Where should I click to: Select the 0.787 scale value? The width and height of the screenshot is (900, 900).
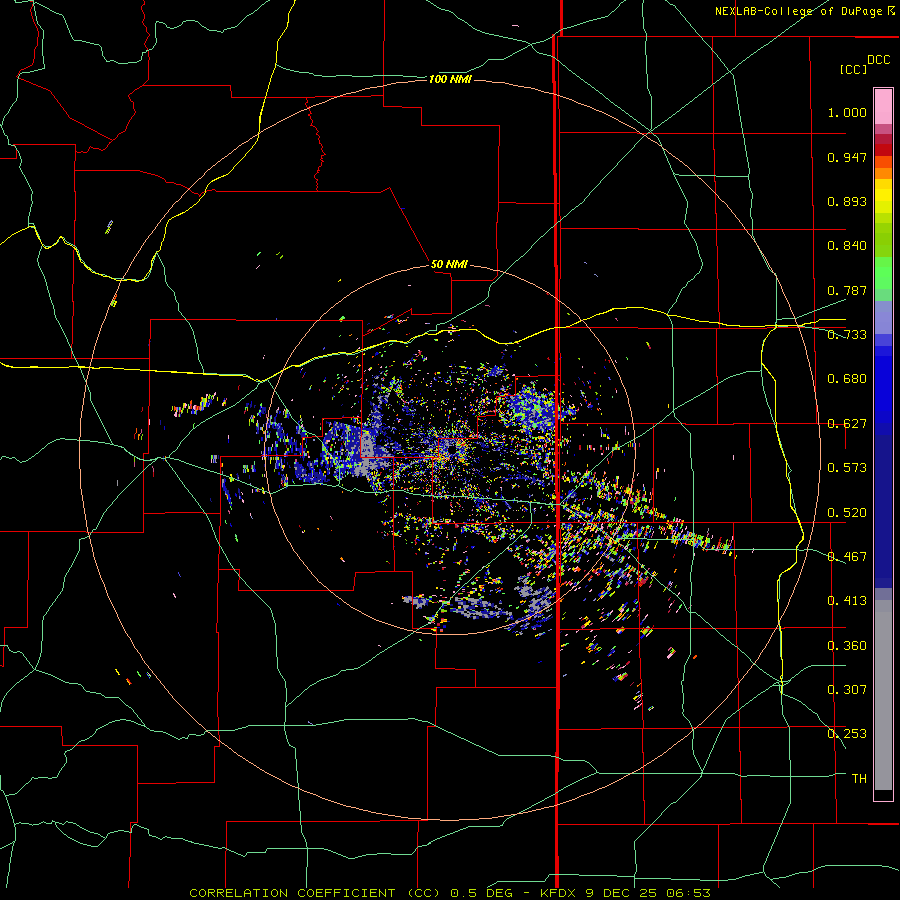point(847,290)
